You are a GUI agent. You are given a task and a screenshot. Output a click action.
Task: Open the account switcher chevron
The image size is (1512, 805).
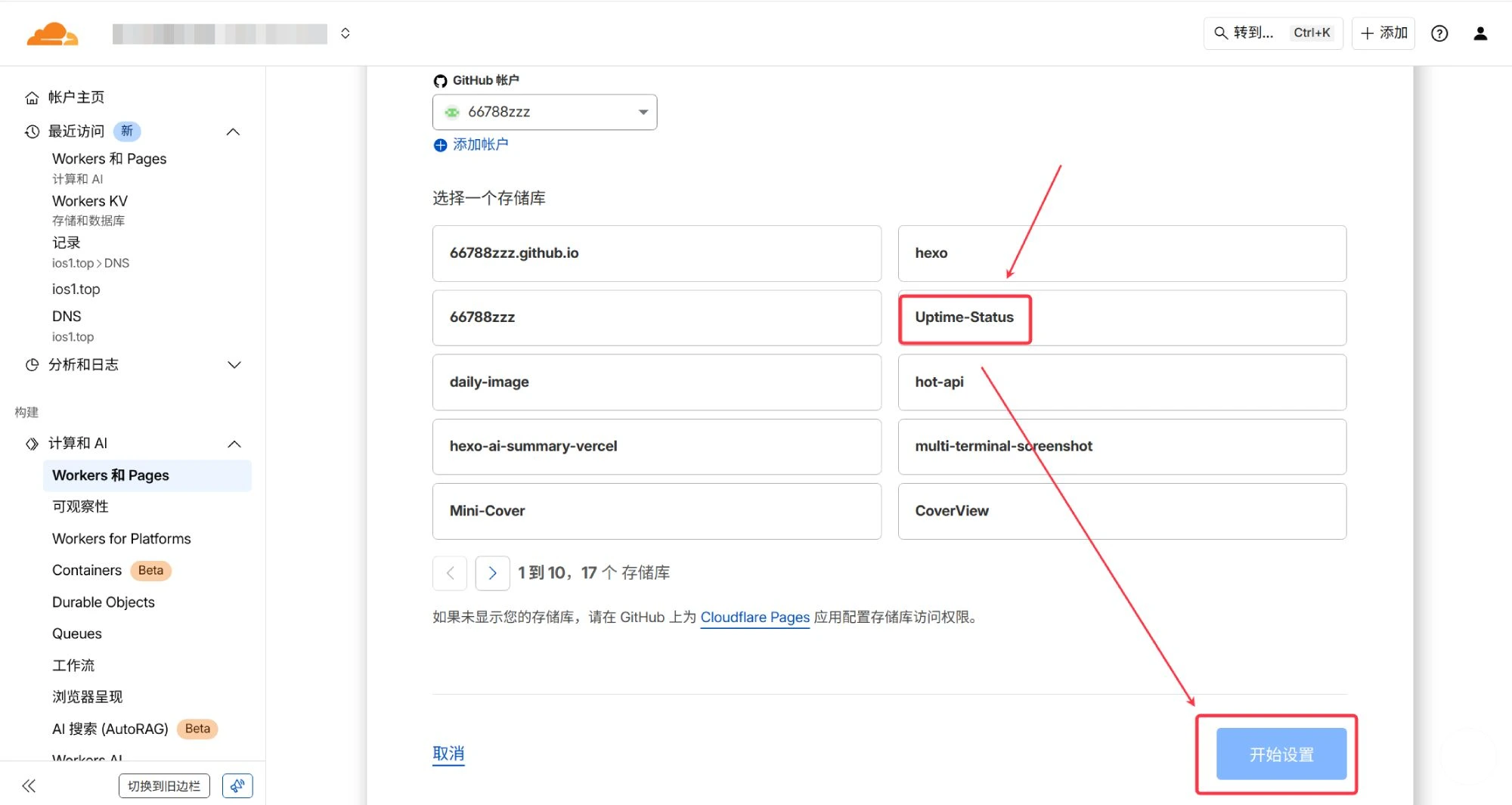point(345,33)
